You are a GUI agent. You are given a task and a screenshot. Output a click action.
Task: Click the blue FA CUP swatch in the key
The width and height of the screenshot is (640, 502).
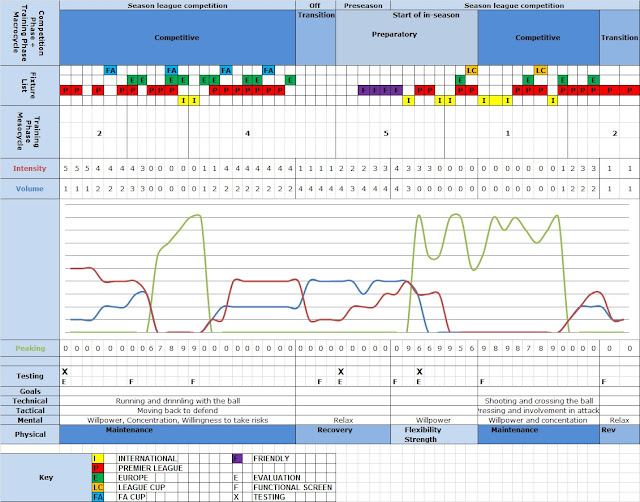98,497
